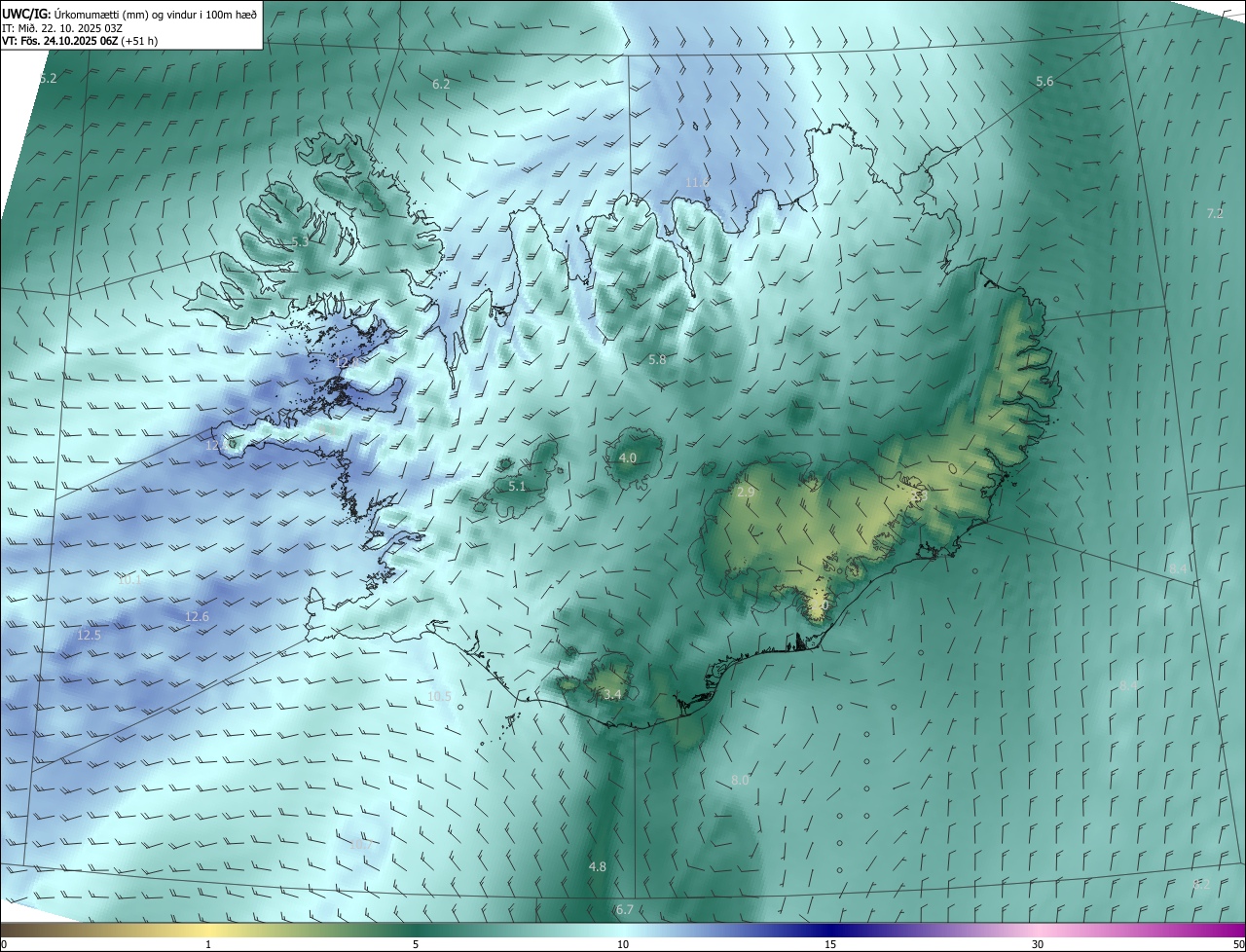Click the colorbar tick label 10

pyautogui.click(x=623, y=944)
